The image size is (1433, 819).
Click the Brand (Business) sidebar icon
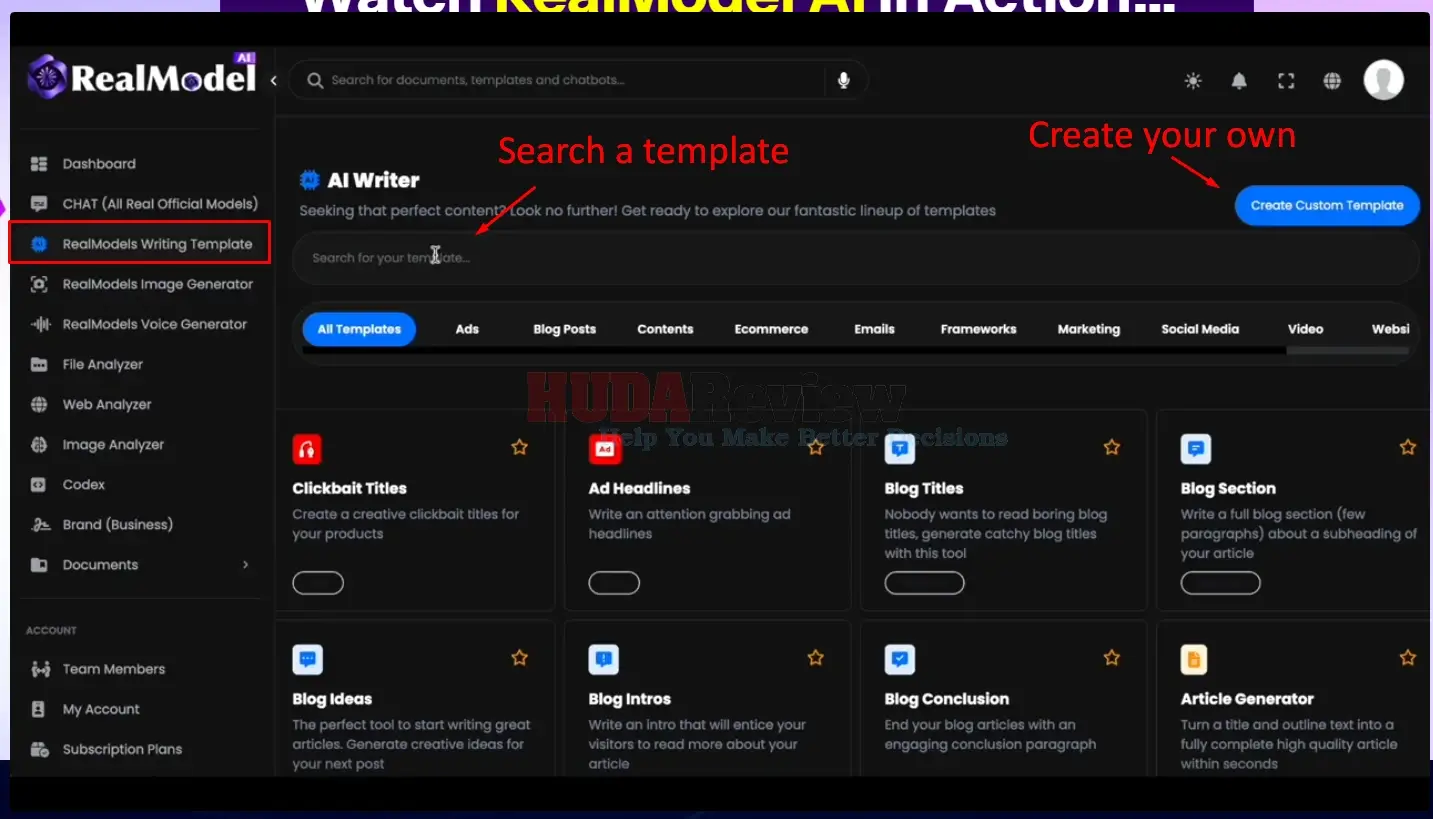pos(39,525)
